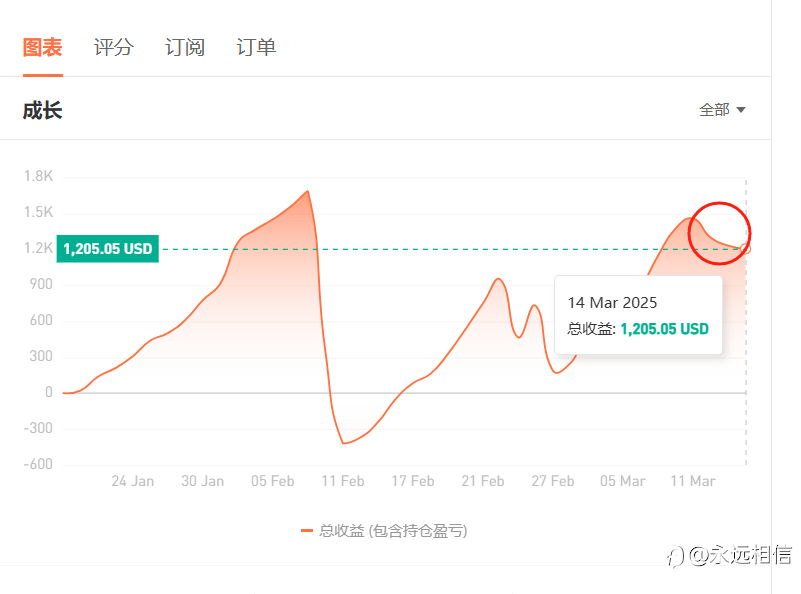Switch to the 图表 tab
Image resolution: width=801 pixels, height=594 pixels.
click(43, 47)
